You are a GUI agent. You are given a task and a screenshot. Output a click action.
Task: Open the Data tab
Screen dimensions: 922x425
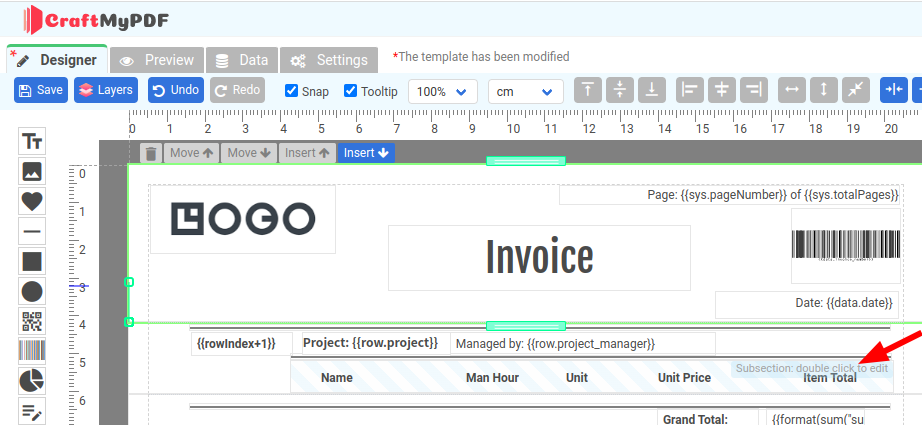coord(241,60)
